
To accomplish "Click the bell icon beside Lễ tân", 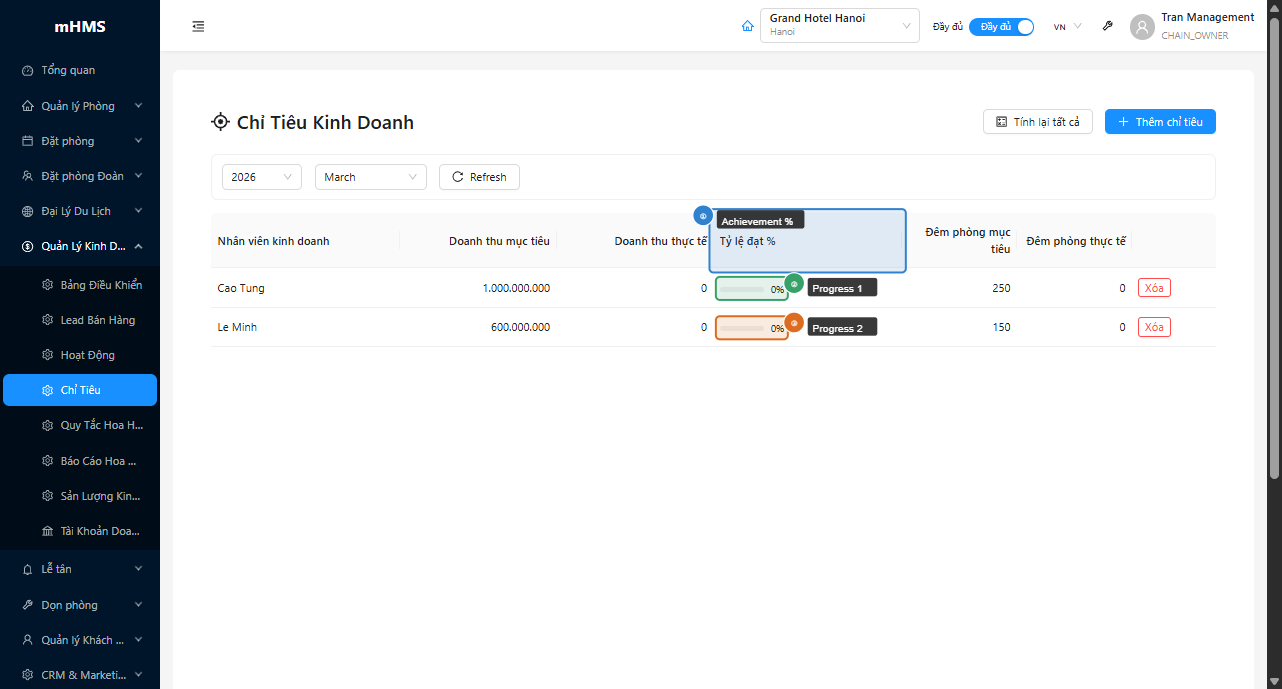I will coord(28,569).
